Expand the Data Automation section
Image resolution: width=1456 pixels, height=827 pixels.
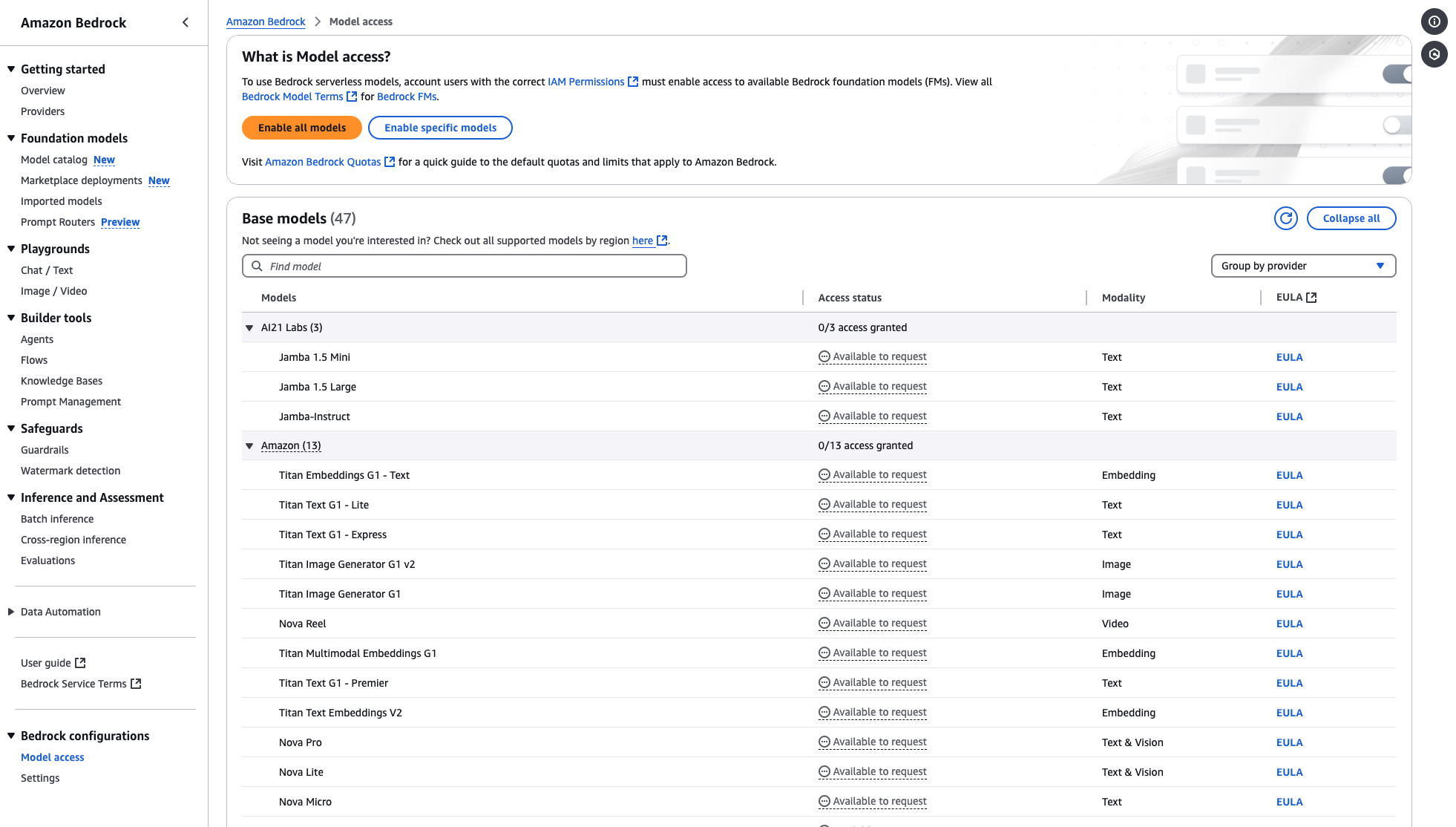click(11, 612)
